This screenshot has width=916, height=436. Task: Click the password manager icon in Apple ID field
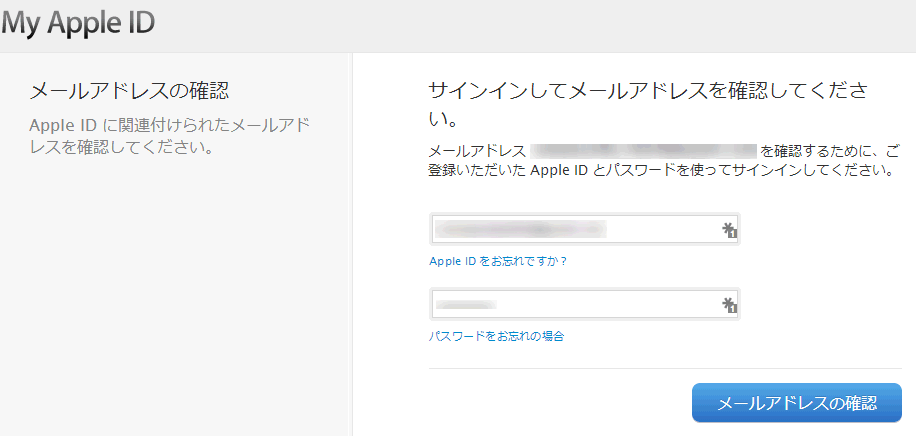[x=729, y=230]
